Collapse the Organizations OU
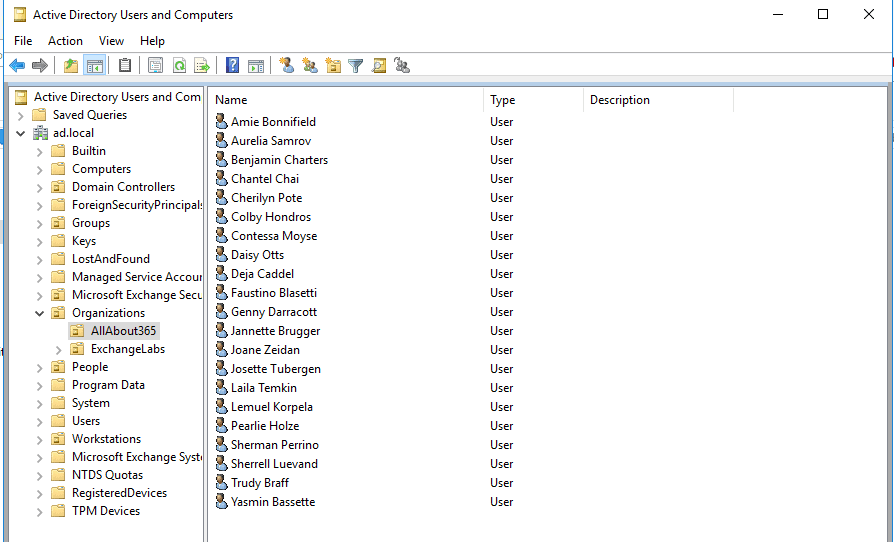The height and width of the screenshot is (542, 894). (39, 313)
